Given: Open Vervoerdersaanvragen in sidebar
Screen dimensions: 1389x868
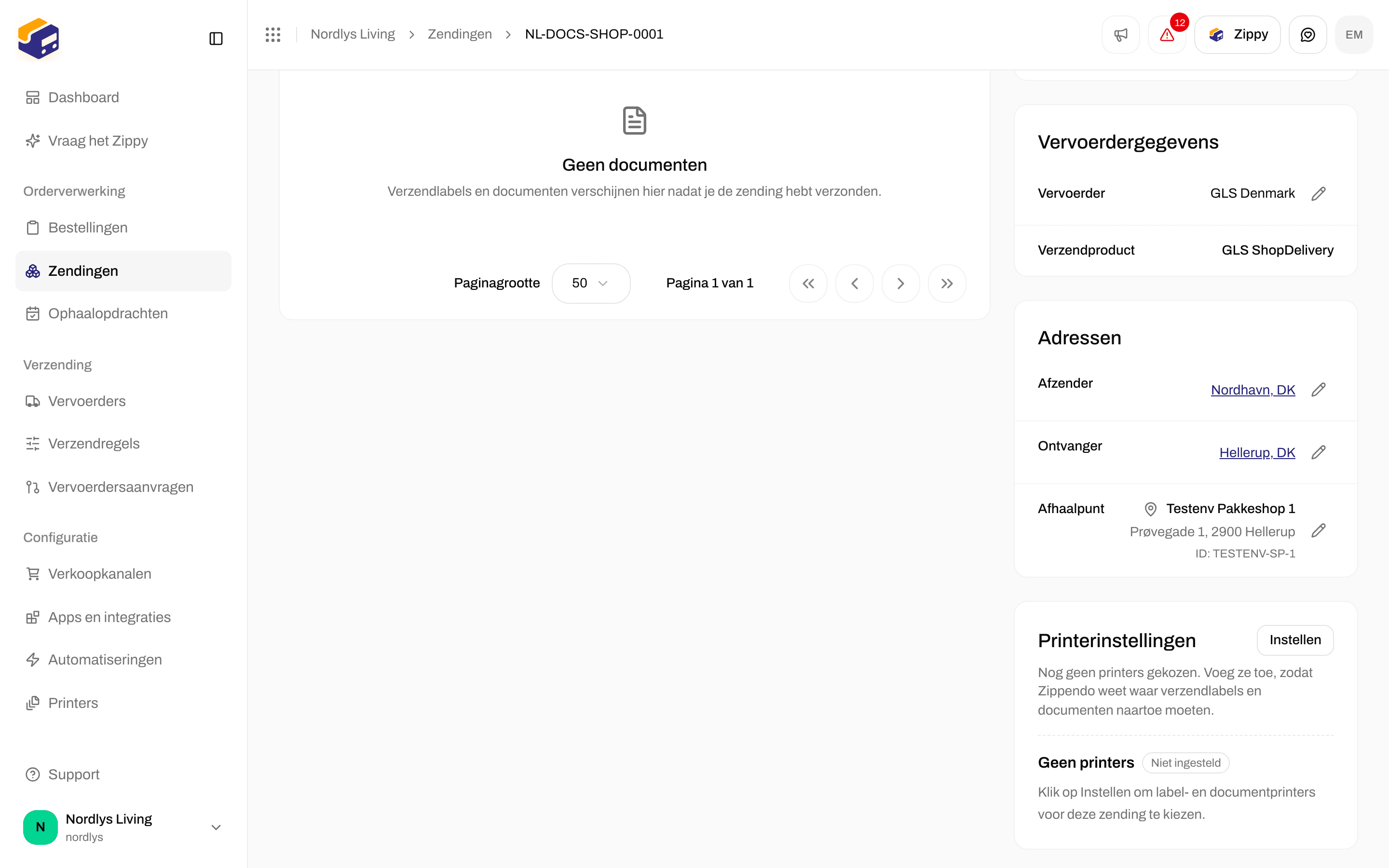Looking at the screenshot, I should [x=123, y=487].
